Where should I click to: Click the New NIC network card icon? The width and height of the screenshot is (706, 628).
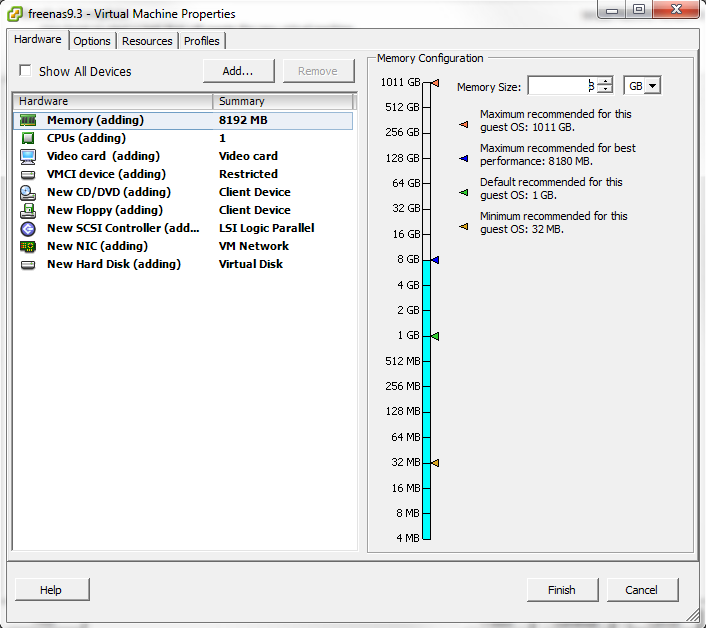[28, 246]
